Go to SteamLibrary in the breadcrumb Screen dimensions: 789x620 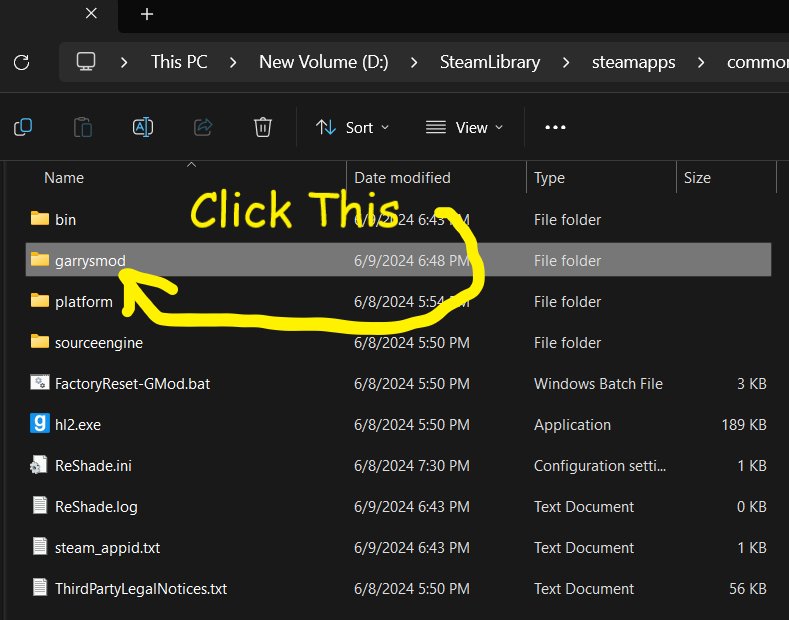pyautogui.click(x=490, y=62)
